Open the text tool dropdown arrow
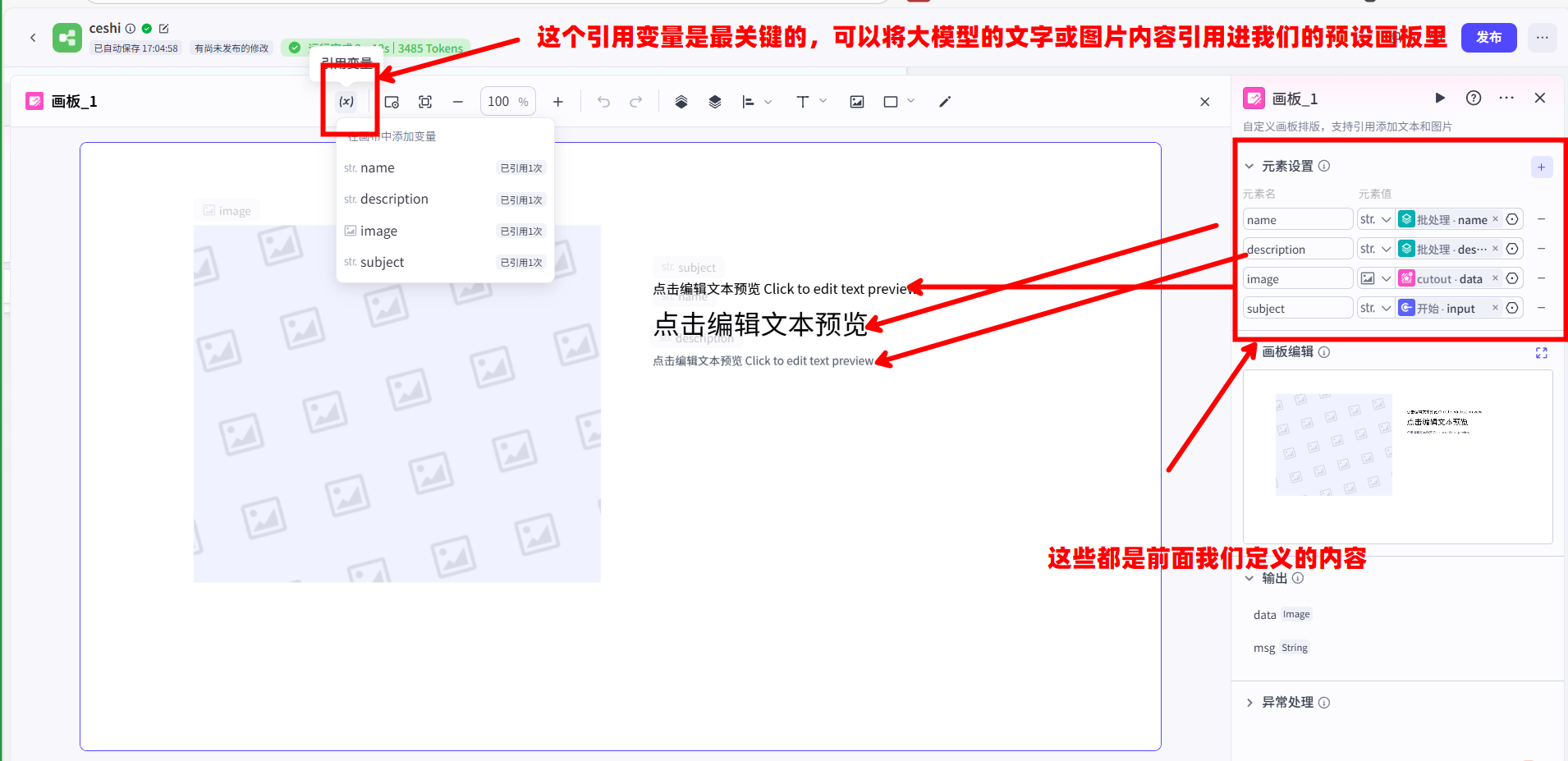The image size is (1568, 761). pos(823,102)
